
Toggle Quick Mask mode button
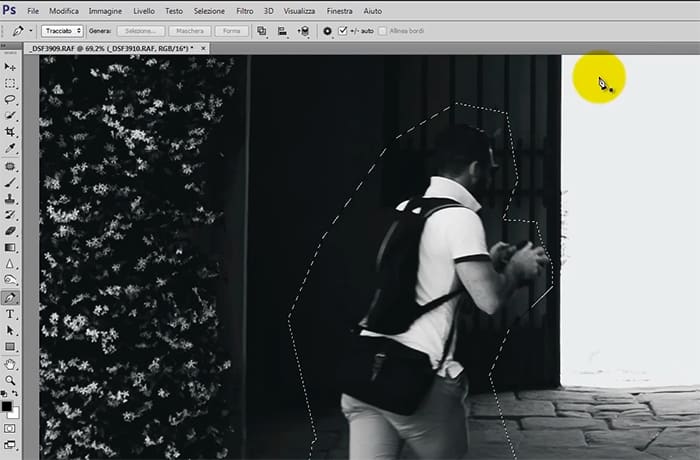[x=10, y=428]
